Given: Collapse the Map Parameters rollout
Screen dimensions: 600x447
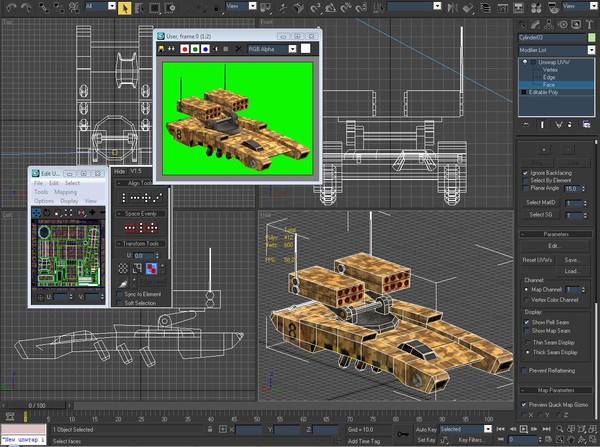Looking at the screenshot, I should pyautogui.click(x=556, y=390).
